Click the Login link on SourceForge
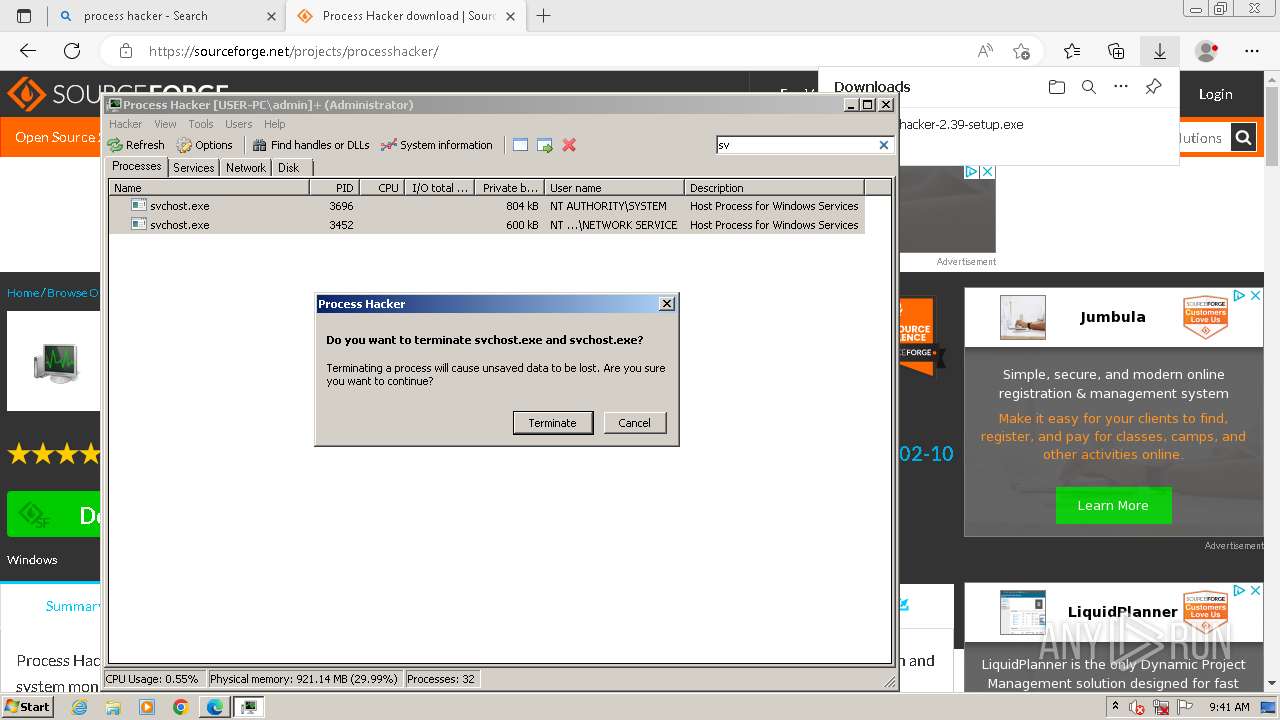Image resolution: width=1280 pixels, height=720 pixels. 1215,94
